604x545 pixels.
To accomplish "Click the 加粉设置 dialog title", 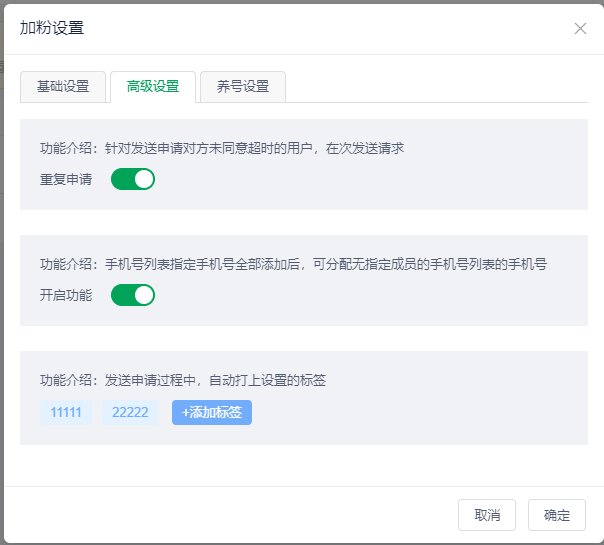I will (52, 28).
